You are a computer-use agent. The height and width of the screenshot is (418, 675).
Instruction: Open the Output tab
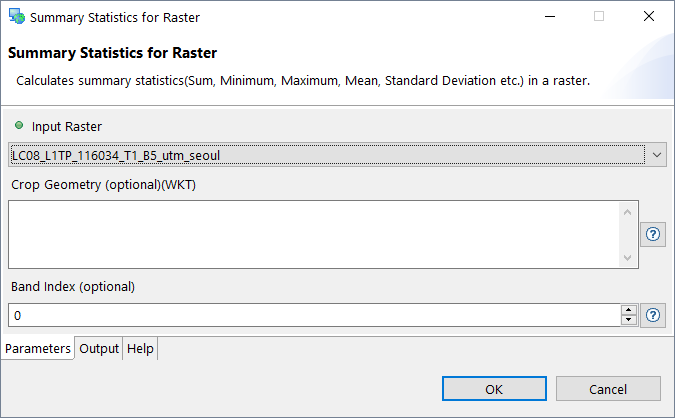99,348
